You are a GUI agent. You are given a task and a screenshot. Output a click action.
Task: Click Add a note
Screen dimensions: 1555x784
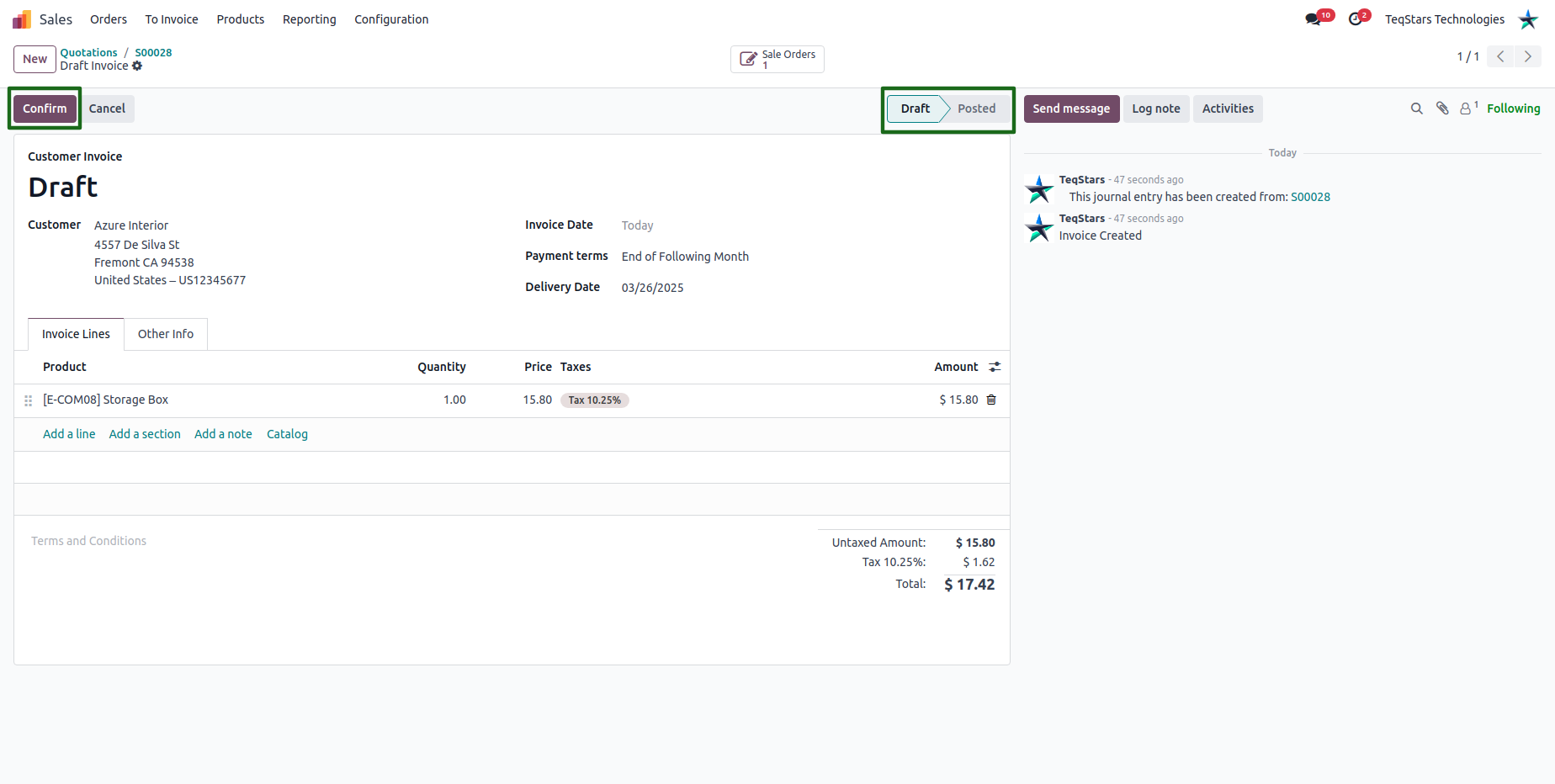(223, 434)
